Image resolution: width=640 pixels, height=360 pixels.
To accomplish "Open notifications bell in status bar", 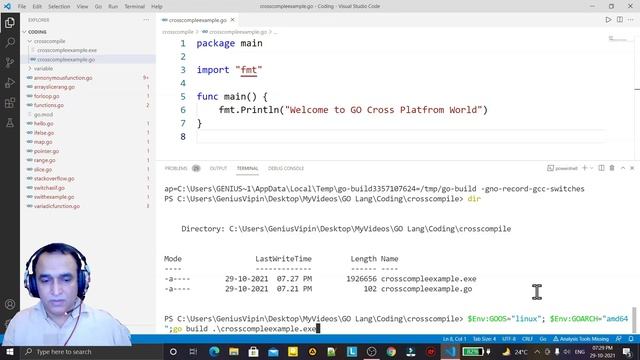I will click(x=631, y=339).
